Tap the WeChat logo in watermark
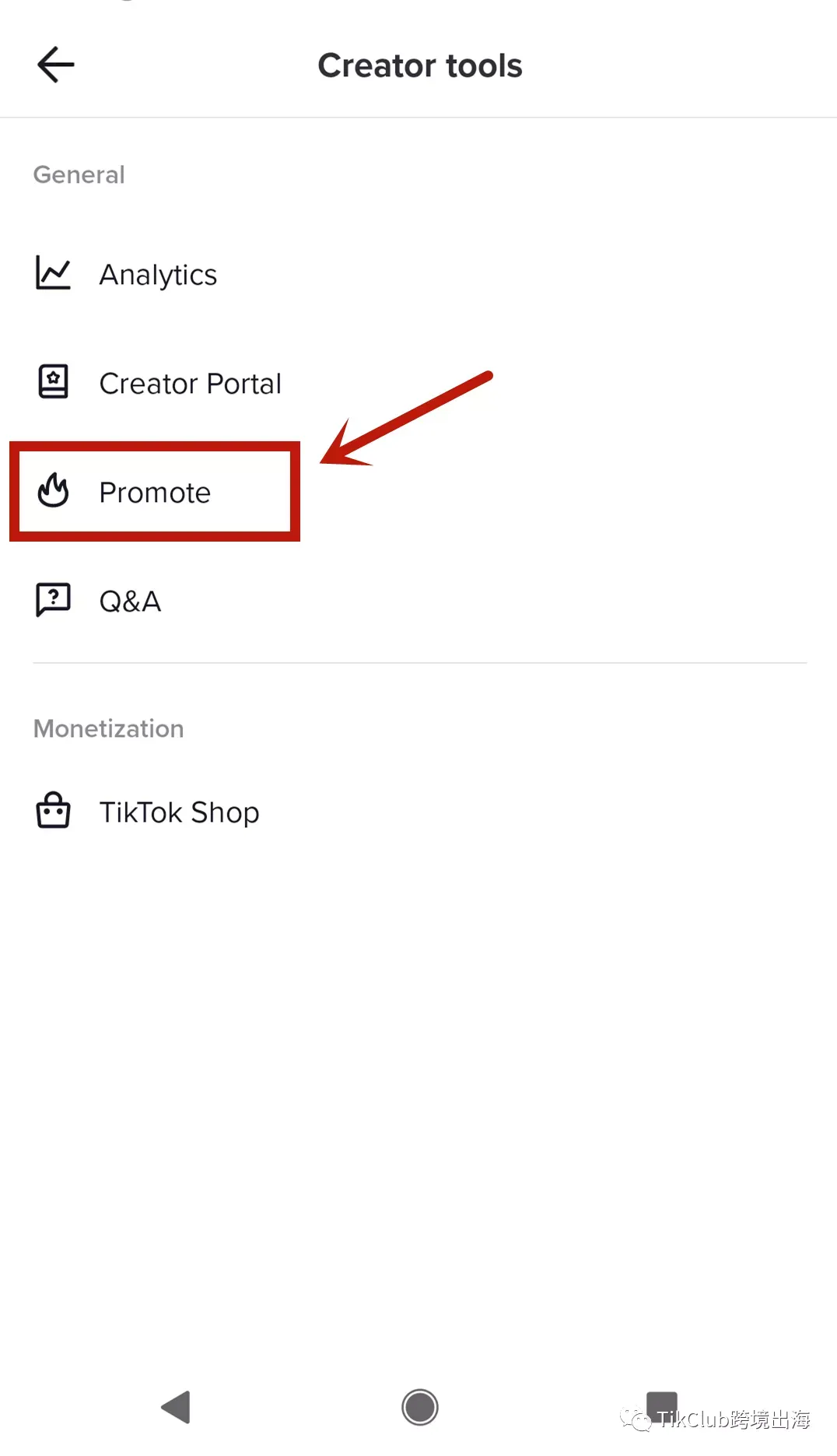 tap(636, 1419)
